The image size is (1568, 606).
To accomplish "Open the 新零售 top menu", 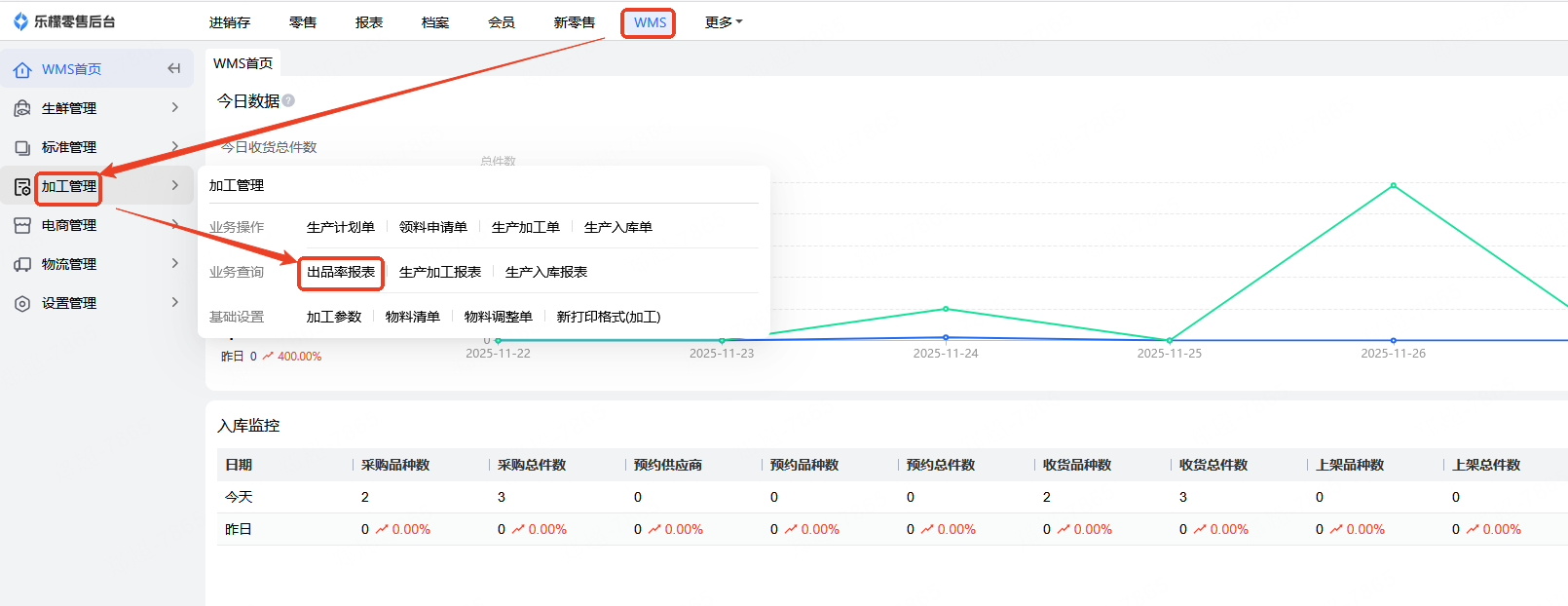I will (575, 22).
